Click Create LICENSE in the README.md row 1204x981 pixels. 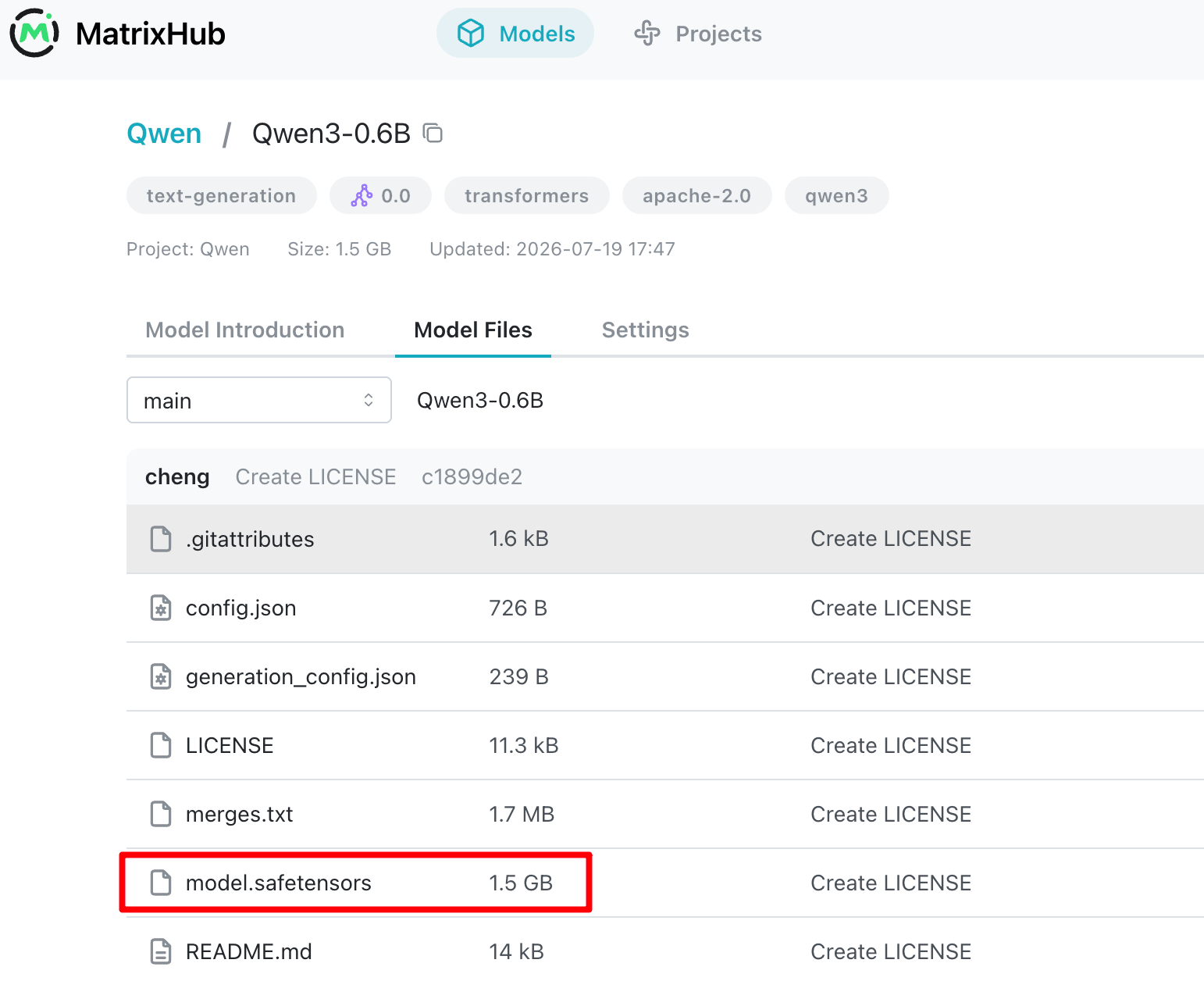coord(891,951)
